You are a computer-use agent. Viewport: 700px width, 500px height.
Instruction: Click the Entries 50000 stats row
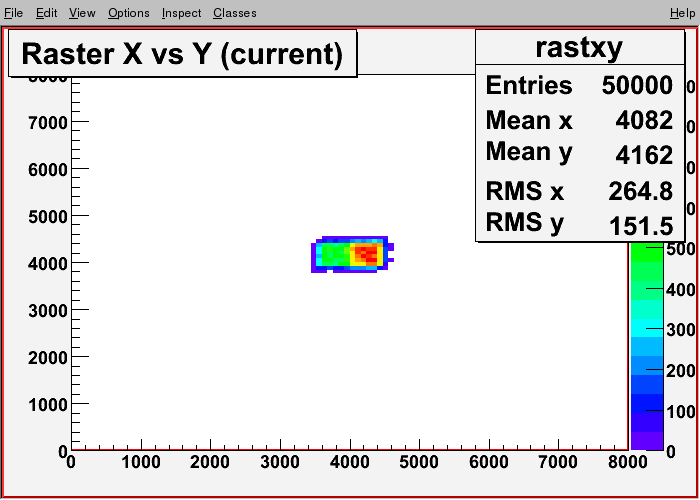coord(579,85)
